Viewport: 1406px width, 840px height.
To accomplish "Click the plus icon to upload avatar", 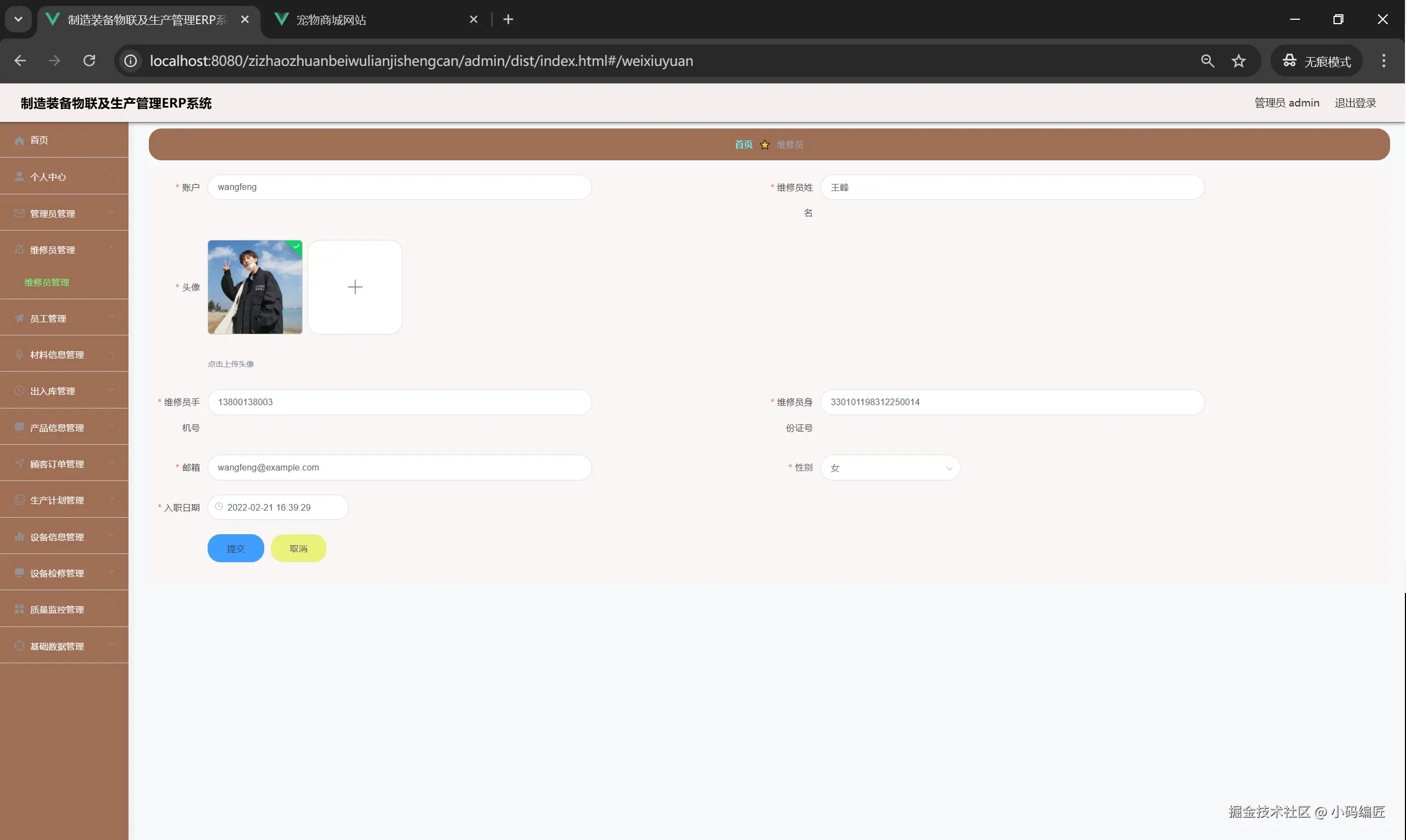I will (354, 287).
